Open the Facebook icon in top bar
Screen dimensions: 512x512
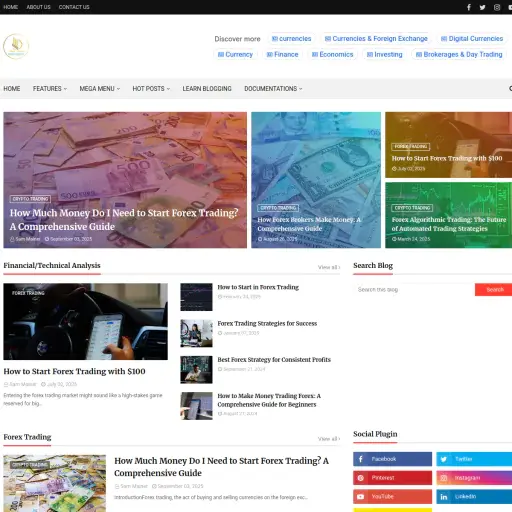coord(469,7)
